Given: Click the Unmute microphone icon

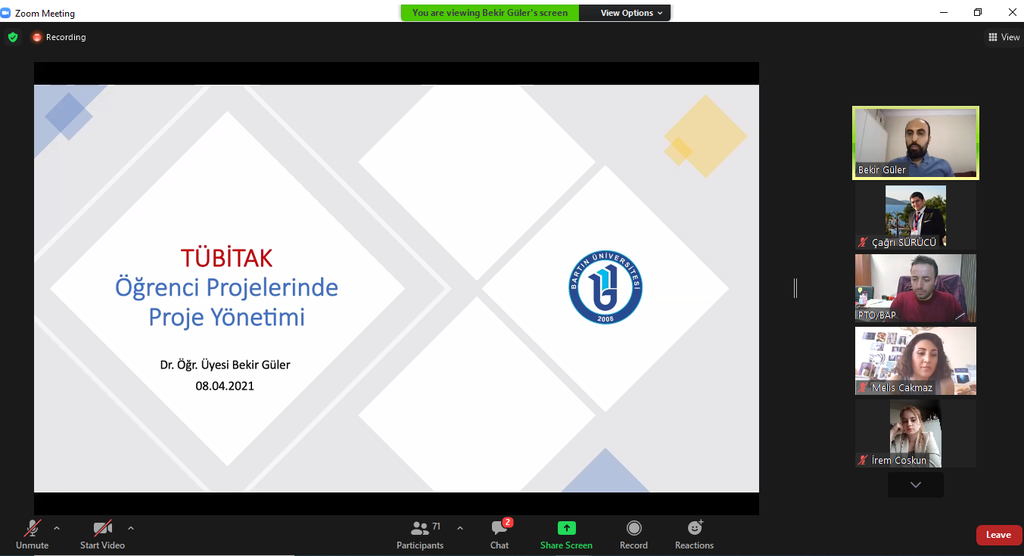Looking at the screenshot, I should coord(32,529).
